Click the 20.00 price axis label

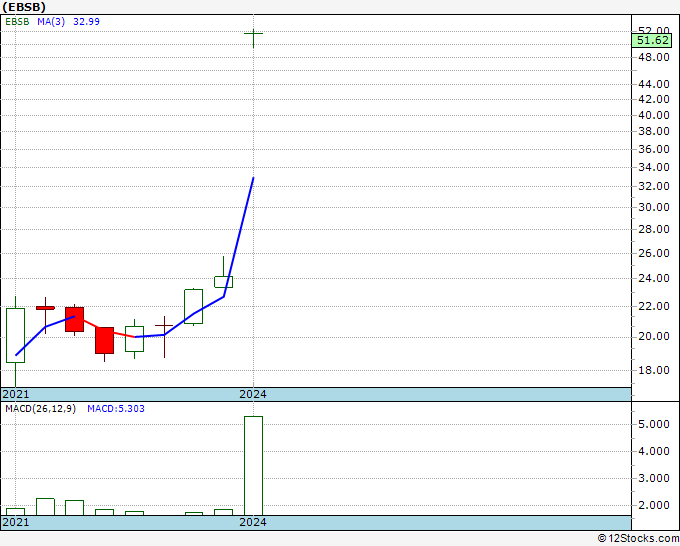[654, 337]
